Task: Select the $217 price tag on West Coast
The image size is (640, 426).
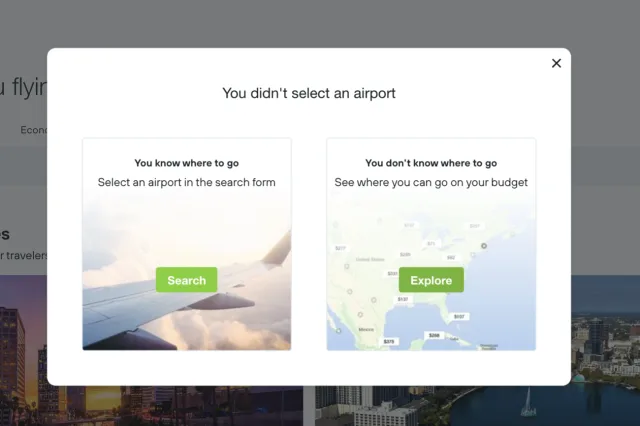Action: 340,248
